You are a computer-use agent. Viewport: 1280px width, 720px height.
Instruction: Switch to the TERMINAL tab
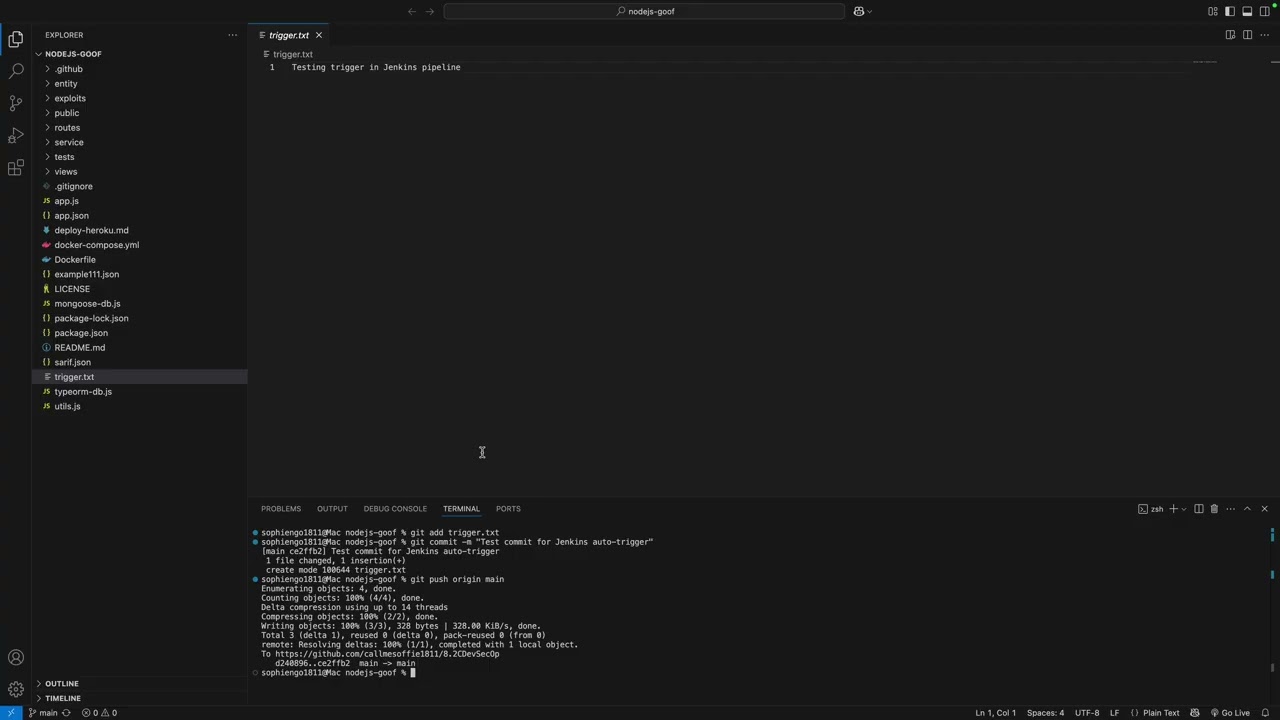tap(461, 509)
